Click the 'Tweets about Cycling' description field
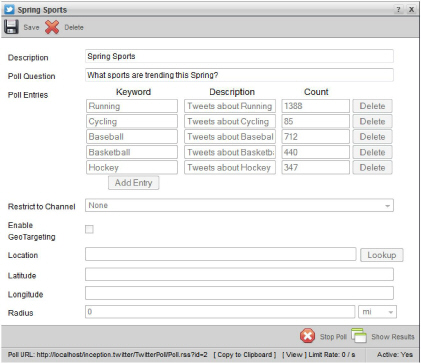Image resolution: width=421 pixels, height=363 pixels. tap(230, 121)
